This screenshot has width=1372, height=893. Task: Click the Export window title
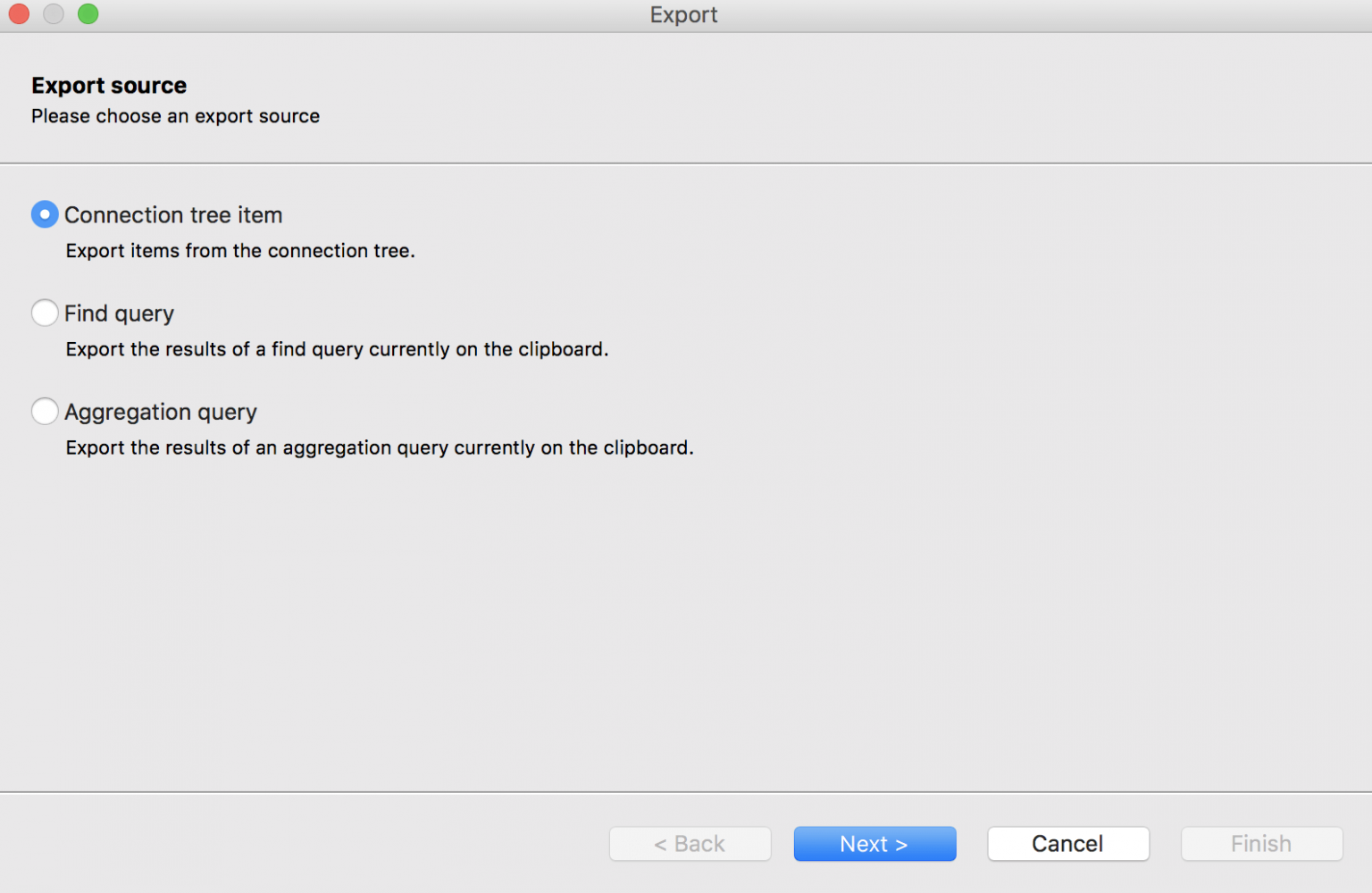coord(683,14)
